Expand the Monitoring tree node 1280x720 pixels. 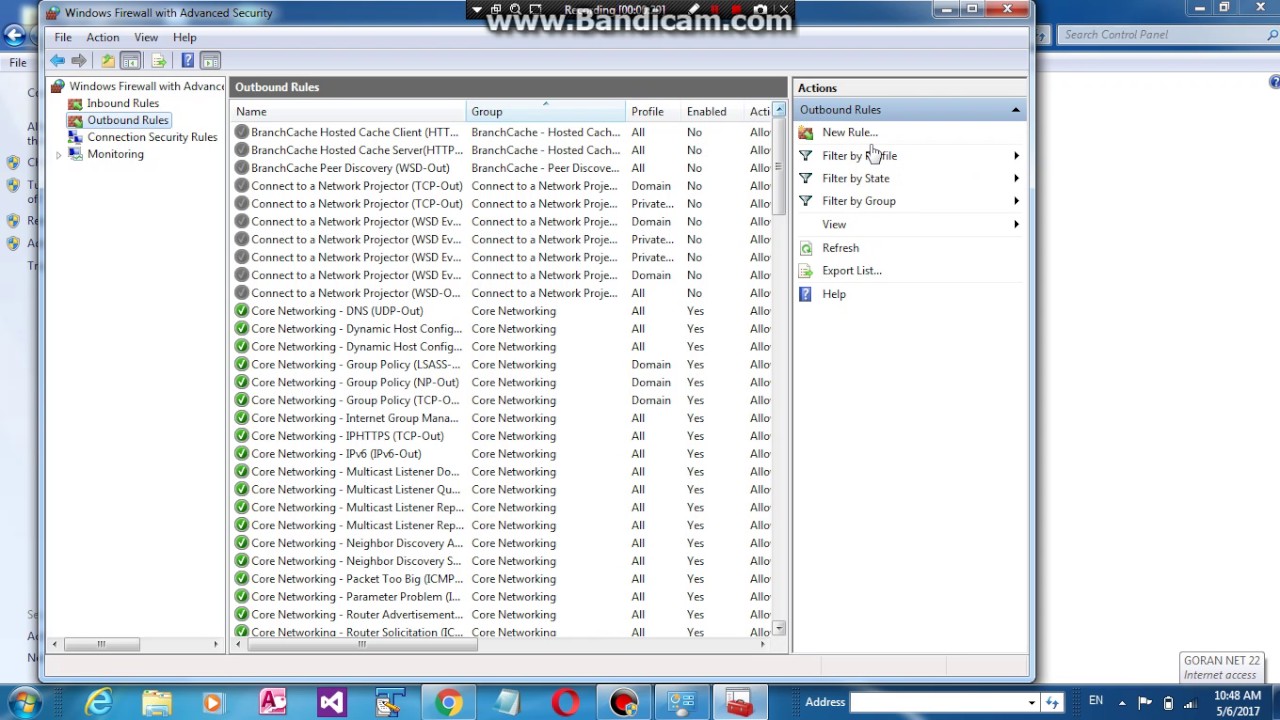coord(58,155)
